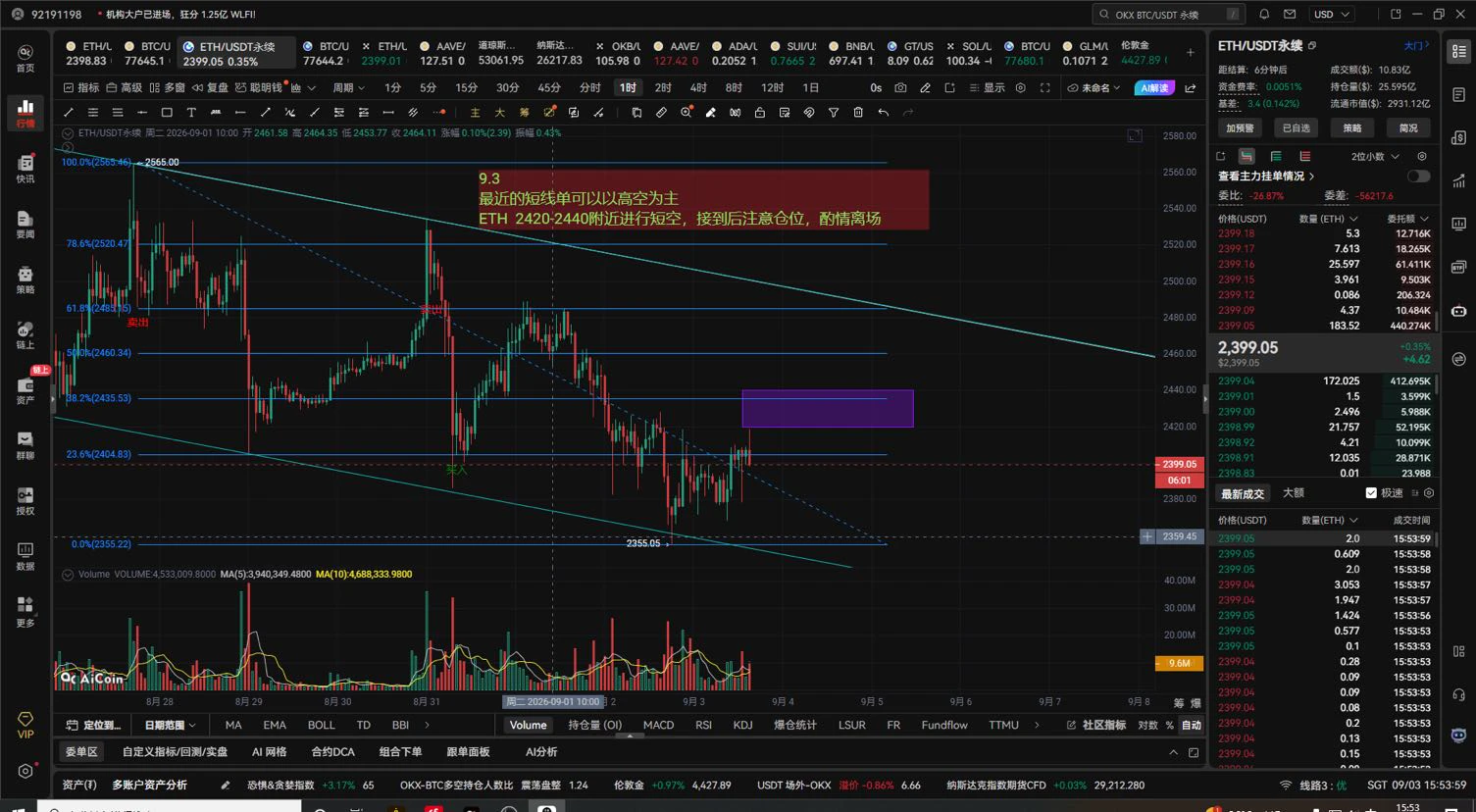Select the MACD indicator tab
The image size is (1476, 812).
(658, 726)
